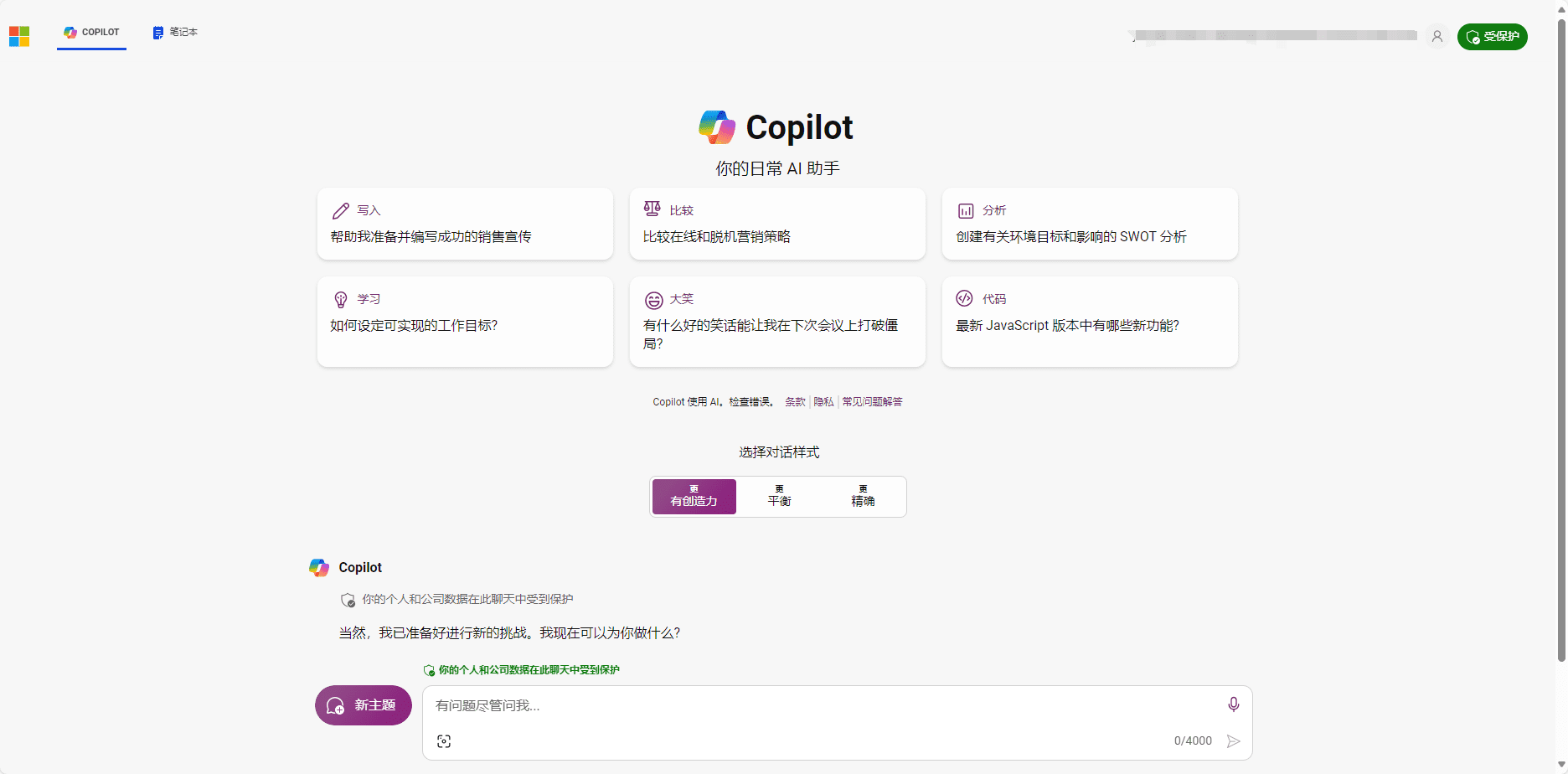Click the 选择对话样式 heading text
The image size is (1568, 774).
coord(779,452)
